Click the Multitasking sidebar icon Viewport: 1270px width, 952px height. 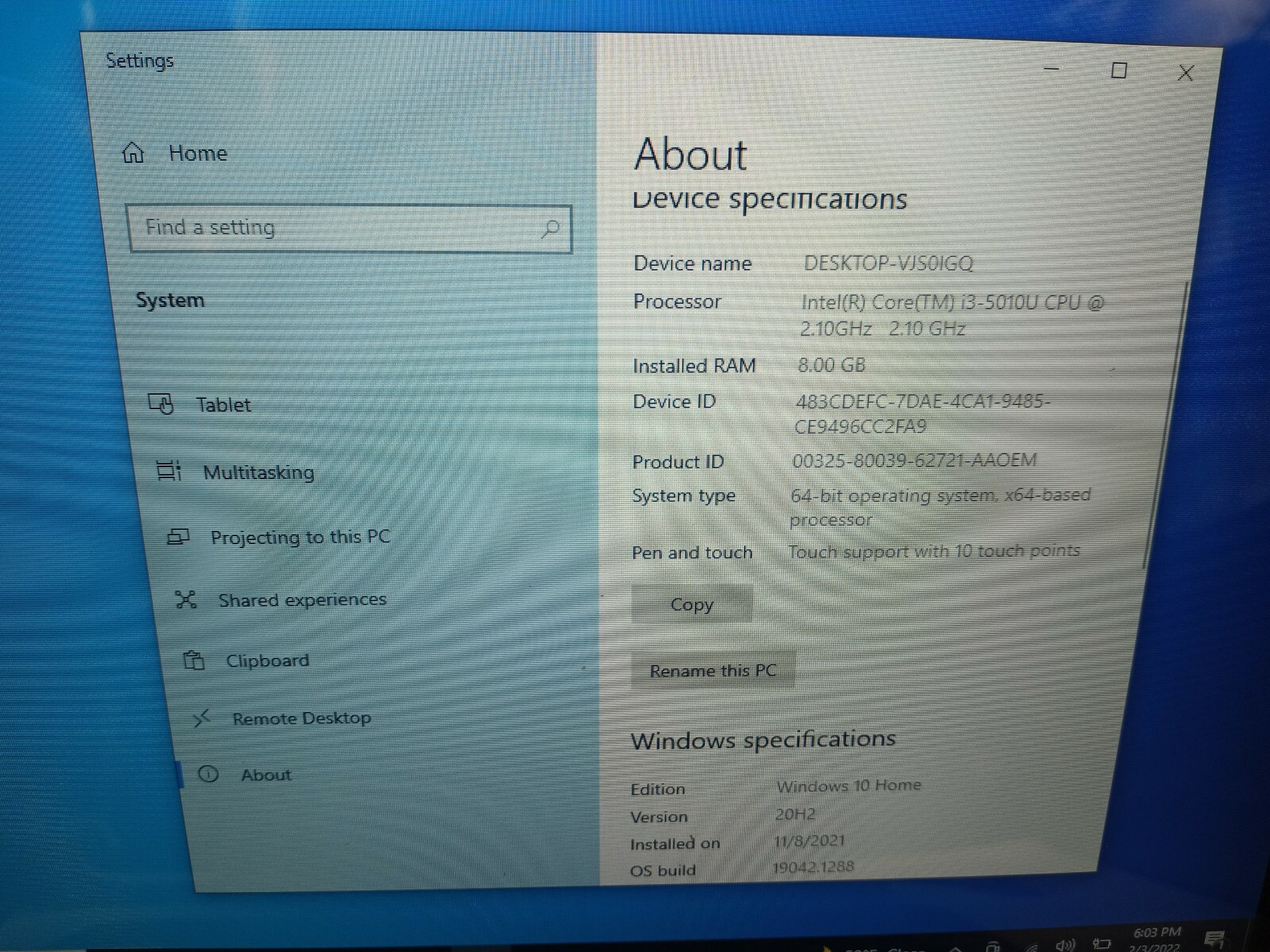tap(169, 471)
